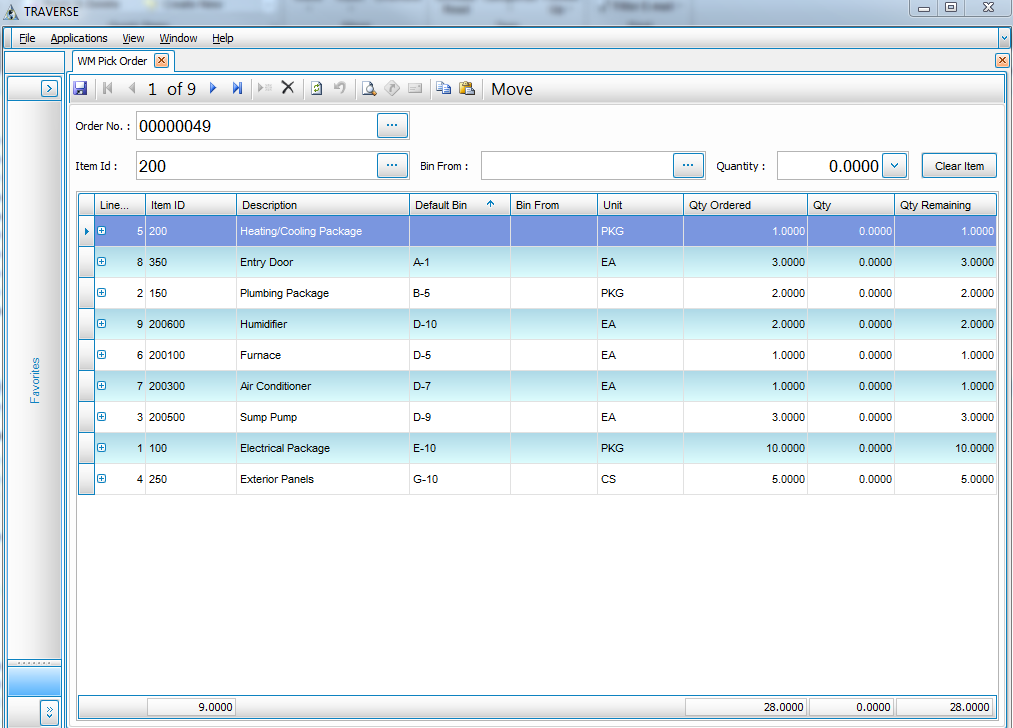The image size is (1013, 728).
Task: Click the TRAVERSE application logo icon
Action: (x=11, y=12)
